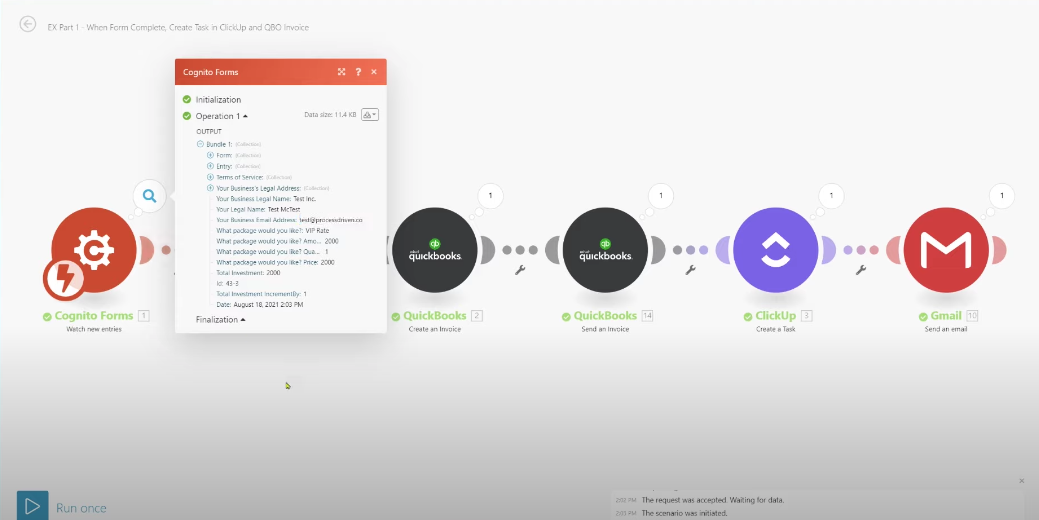Open the Gmail Send an email module
The width and height of the screenshot is (1039, 520).
[x=946, y=250]
